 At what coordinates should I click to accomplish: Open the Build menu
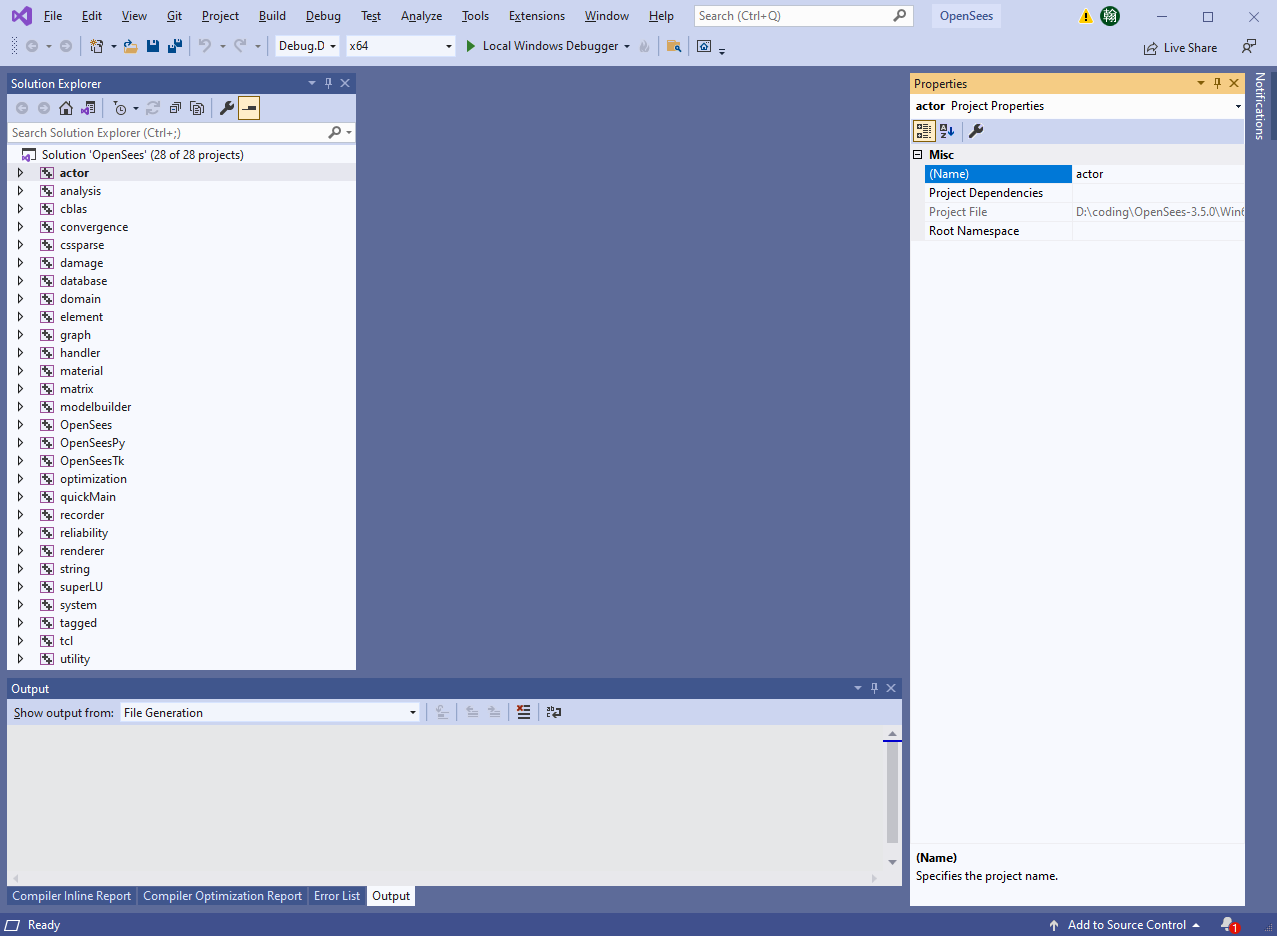(272, 16)
